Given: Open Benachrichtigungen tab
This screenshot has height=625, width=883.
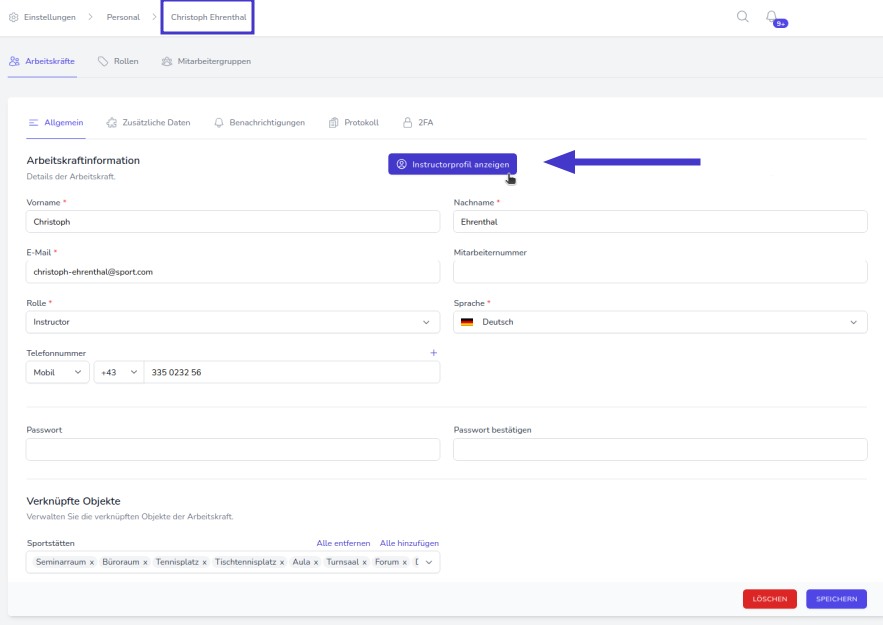Looking at the screenshot, I should [259, 123].
